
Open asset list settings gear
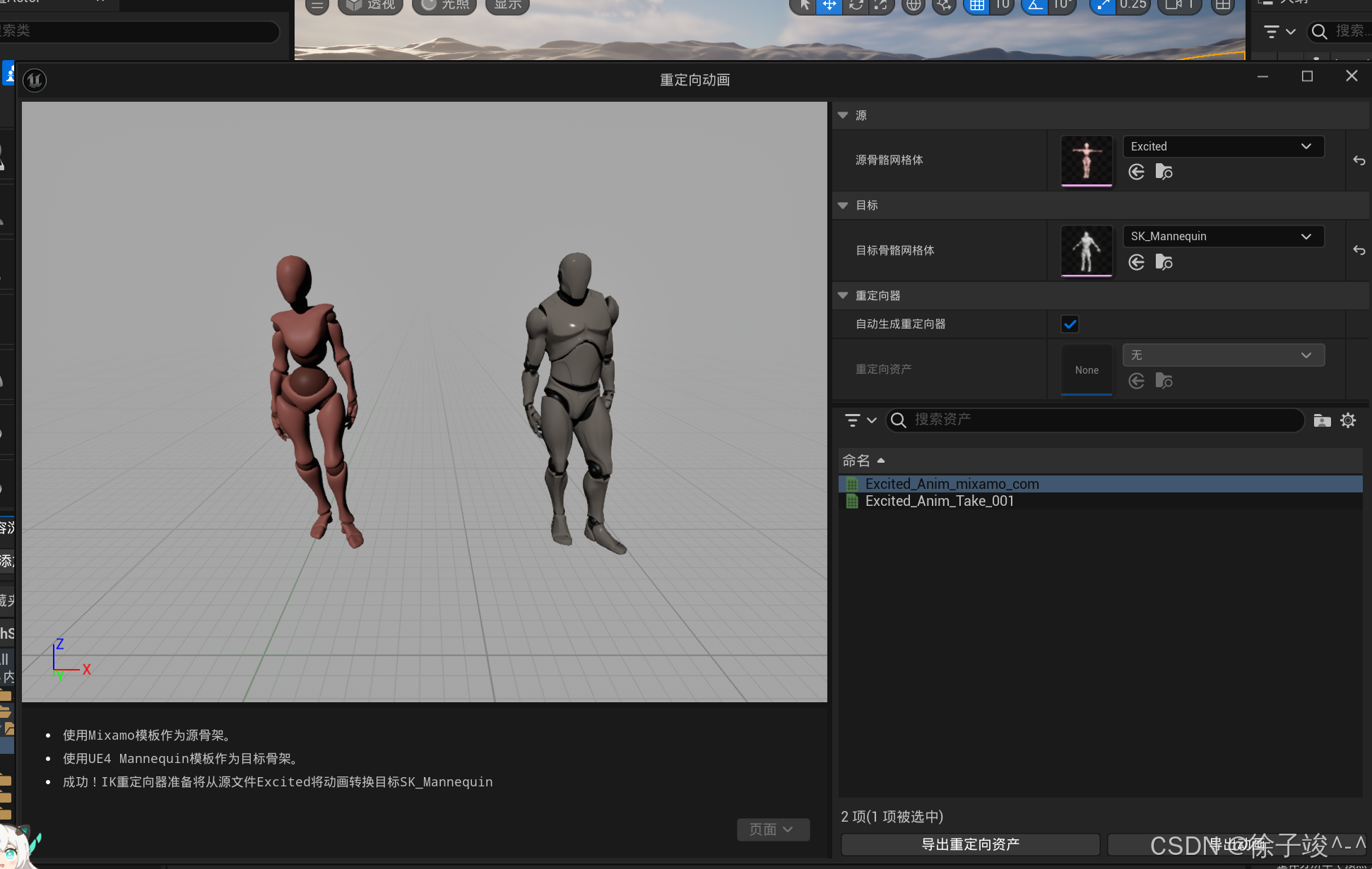pyautogui.click(x=1348, y=420)
